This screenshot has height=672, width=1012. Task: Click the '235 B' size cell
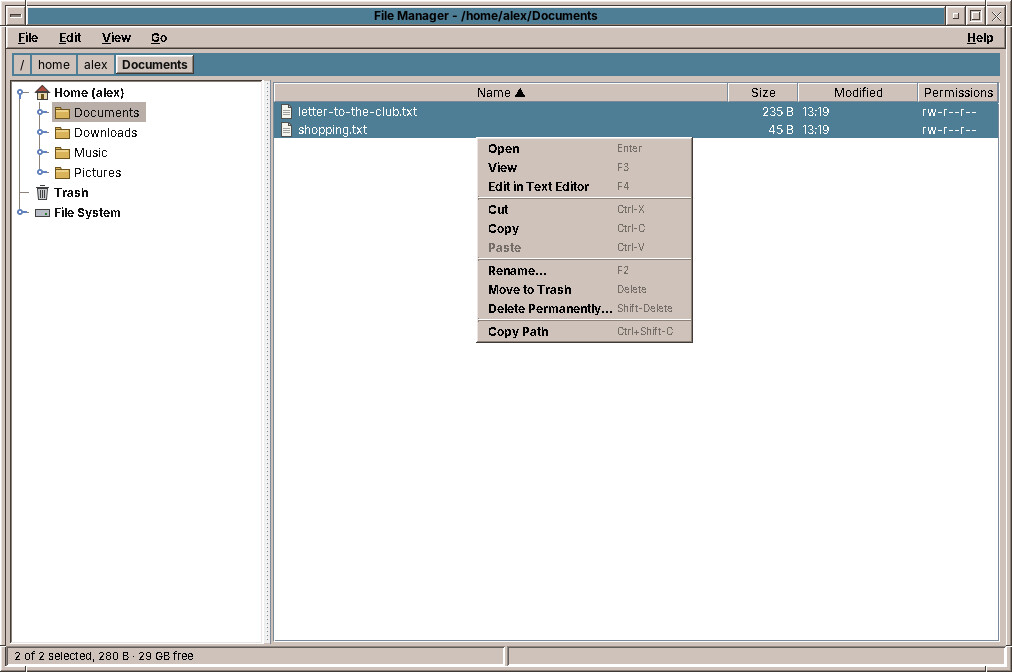[x=777, y=112]
